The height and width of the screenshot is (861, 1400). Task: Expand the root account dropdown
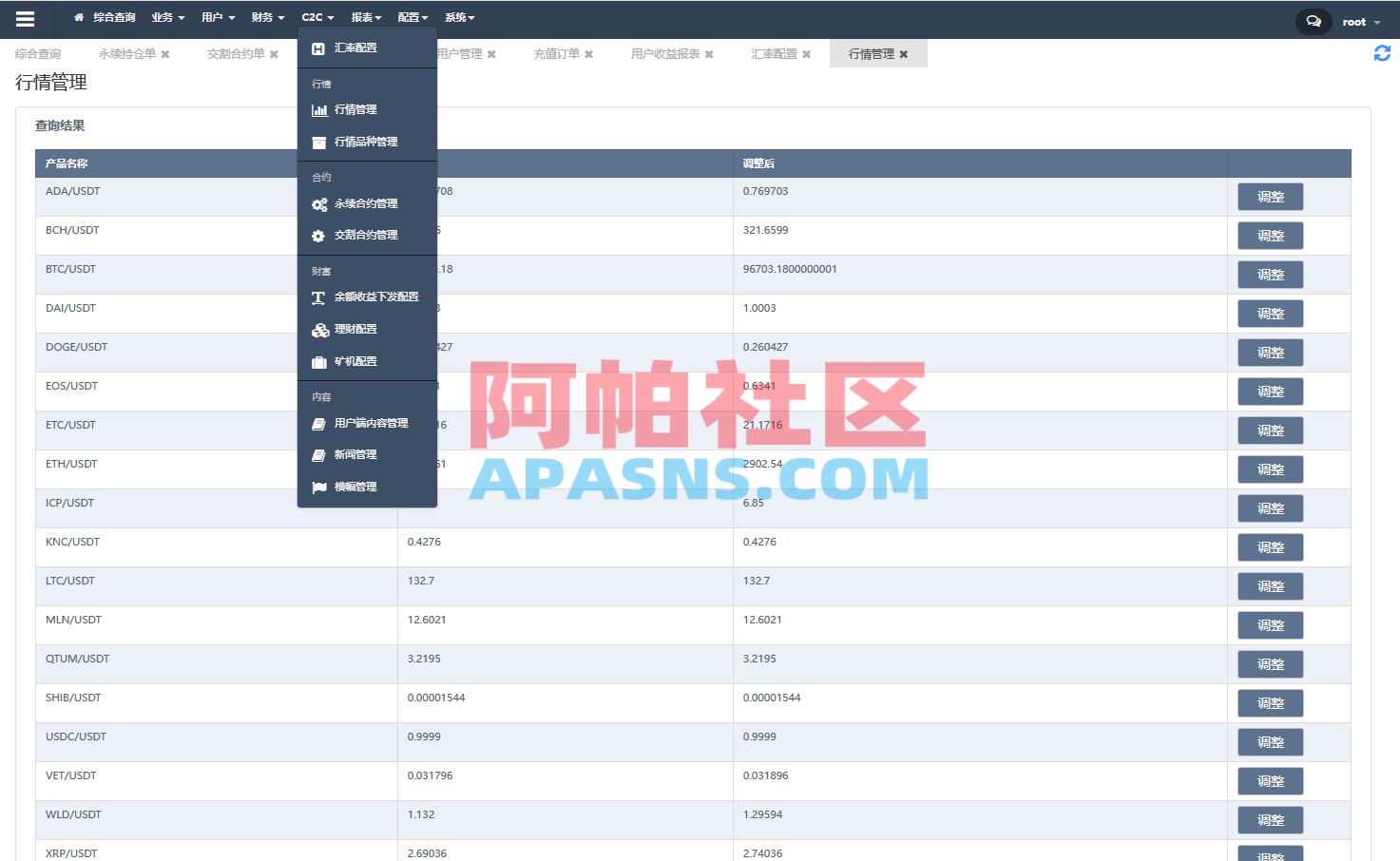tap(1357, 21)
